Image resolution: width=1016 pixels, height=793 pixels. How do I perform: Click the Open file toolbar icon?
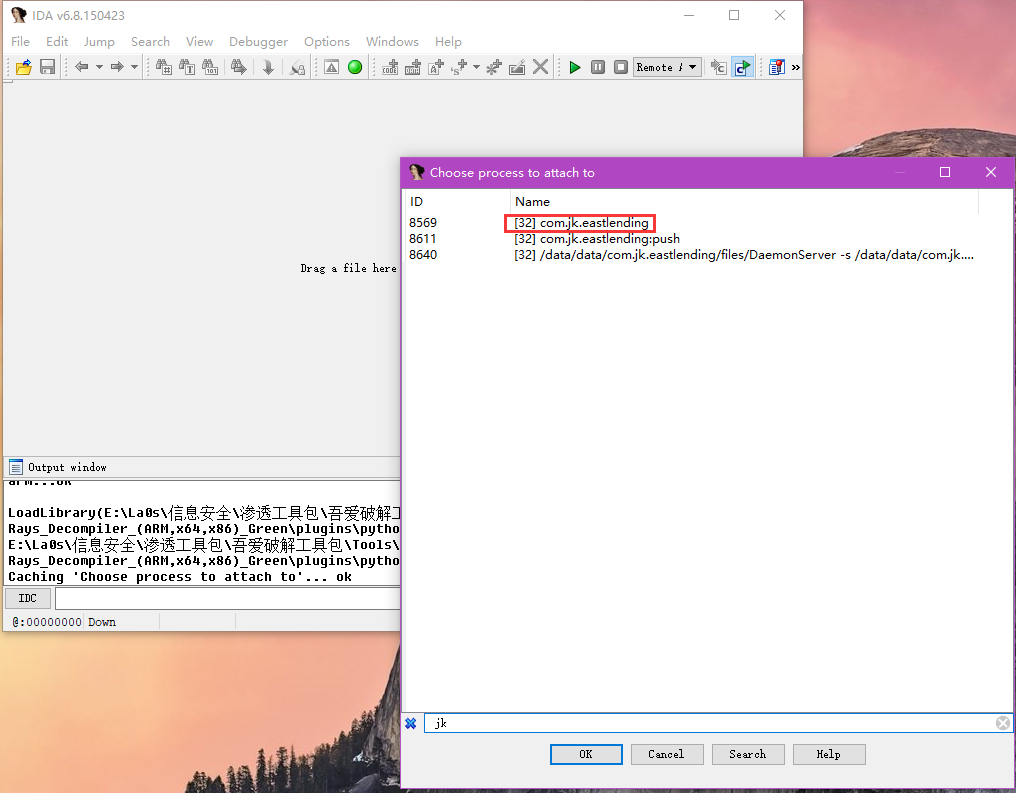pyautogui.click(x=24, y=67)
